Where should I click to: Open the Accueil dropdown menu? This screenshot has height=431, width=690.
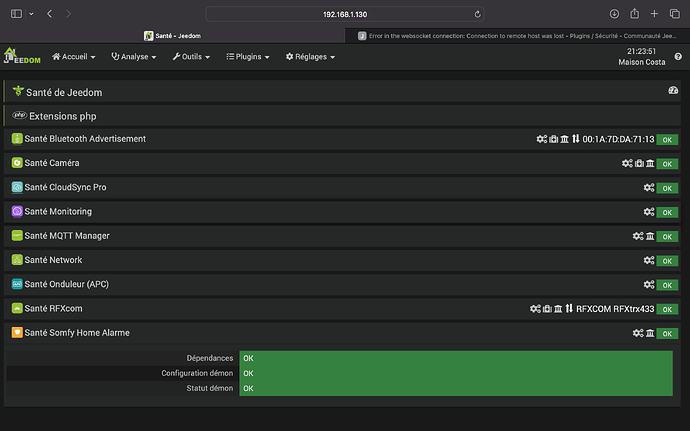(73, 57)
